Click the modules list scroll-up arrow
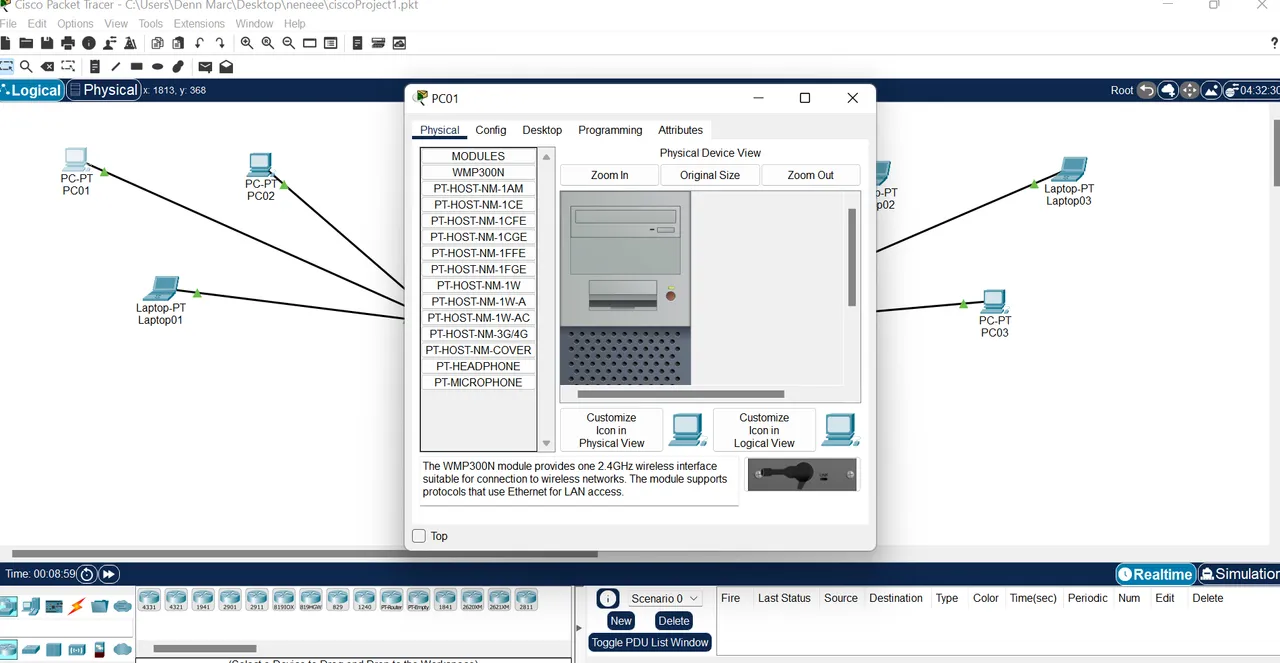1280x663 pixels. [546, 156]
